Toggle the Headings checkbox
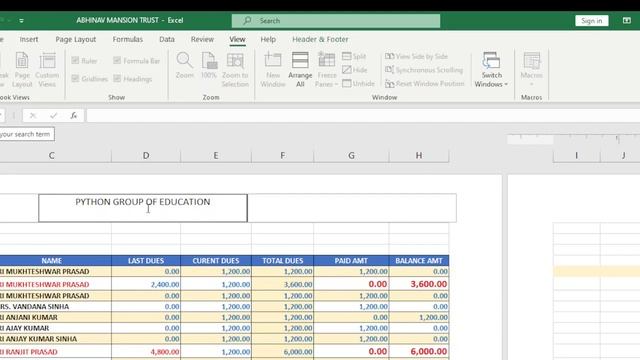This screenshot has width=640, height=360. (x=117, y=78)
